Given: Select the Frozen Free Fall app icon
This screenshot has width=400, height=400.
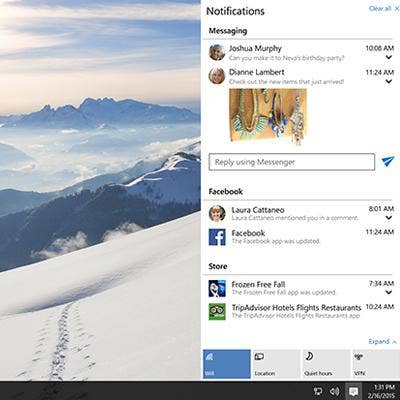Looking at the screenshot, I should click(217, 288).
